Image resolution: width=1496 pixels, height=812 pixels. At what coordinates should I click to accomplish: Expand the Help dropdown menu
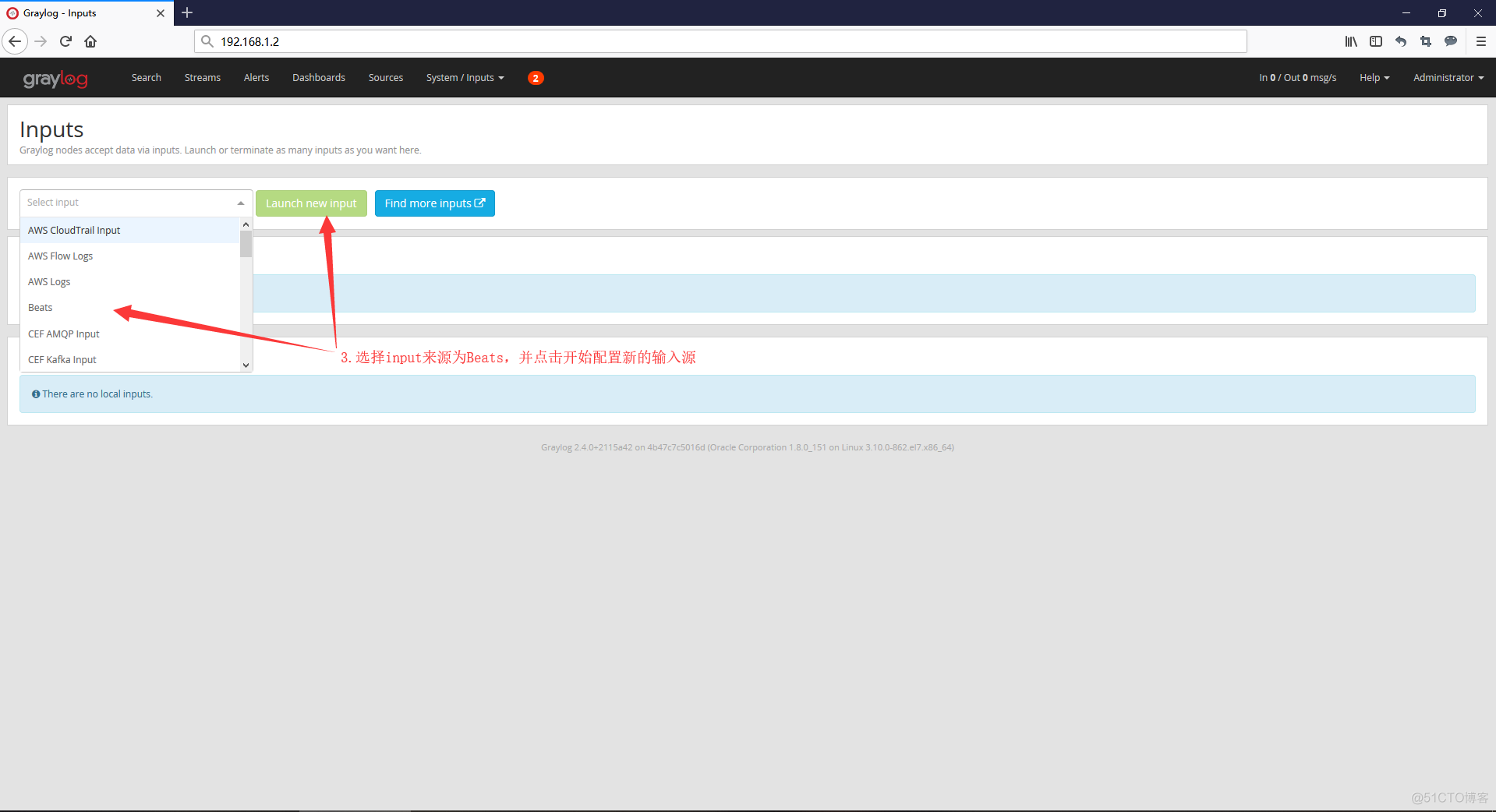tap(1374, 78)
